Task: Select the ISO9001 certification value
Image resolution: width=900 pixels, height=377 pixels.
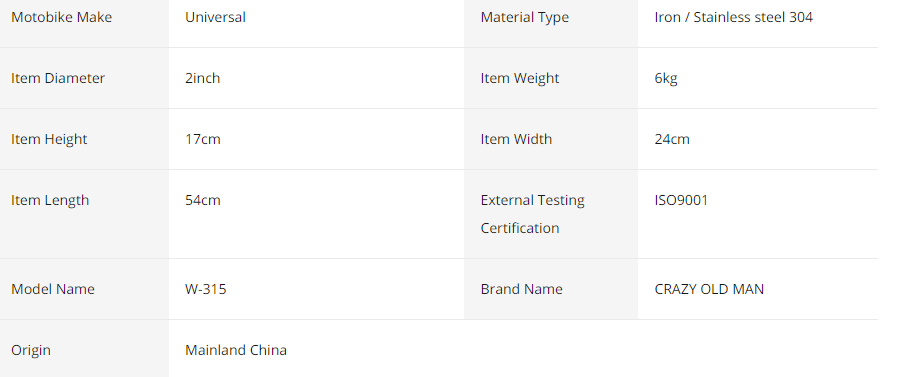Action: pos(681,200)
